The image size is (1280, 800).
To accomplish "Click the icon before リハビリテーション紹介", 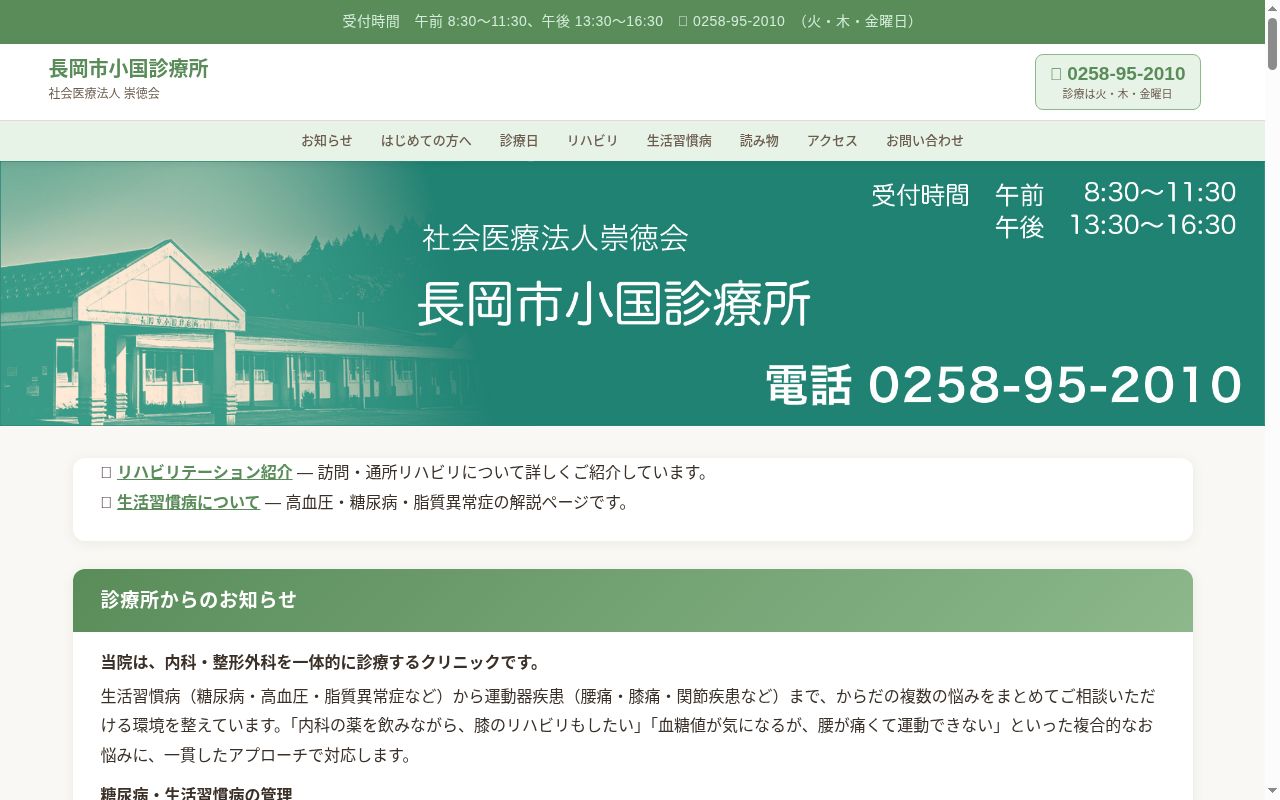I will point(106,472).
